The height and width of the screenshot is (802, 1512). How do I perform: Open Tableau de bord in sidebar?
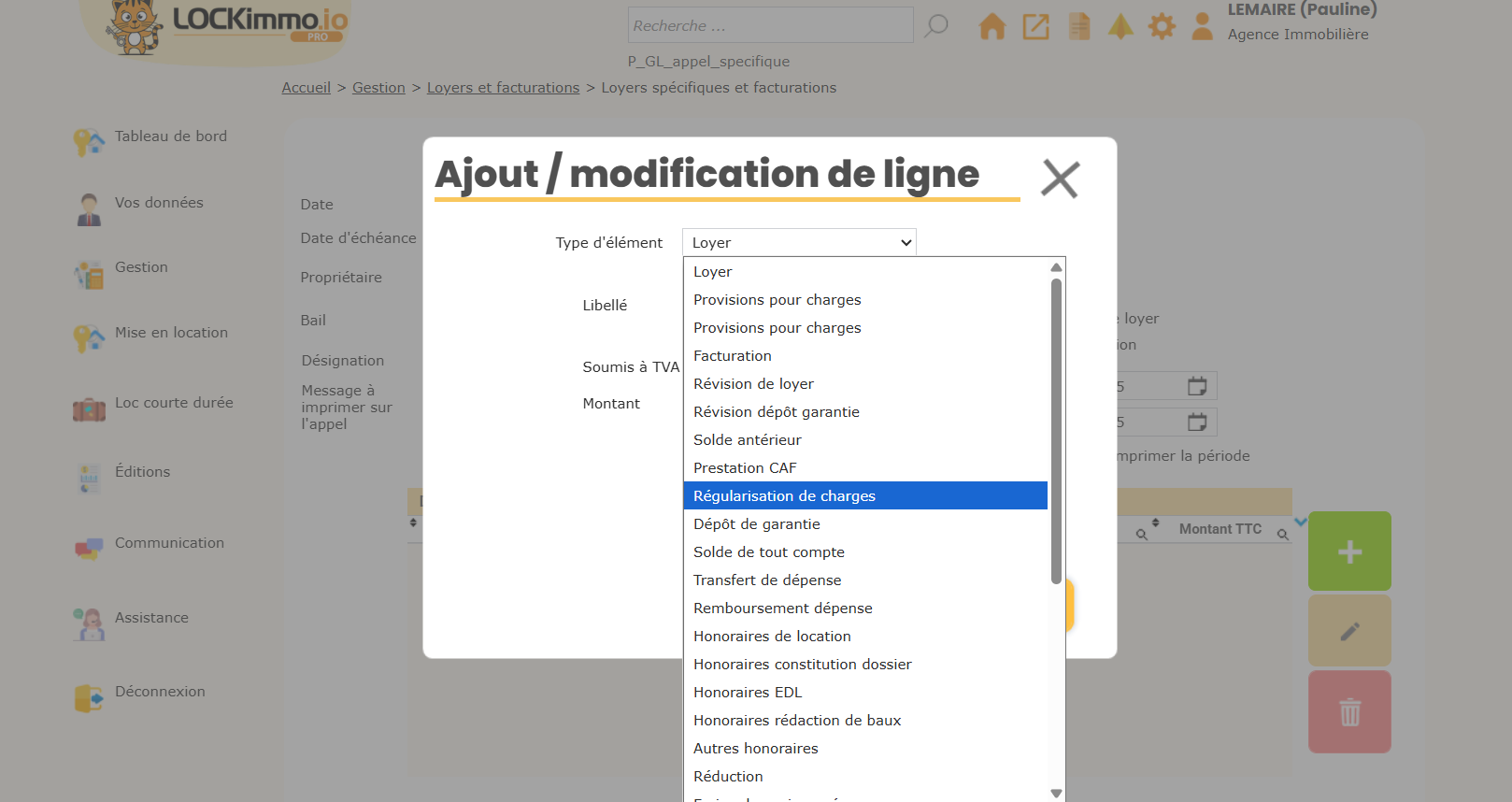tap(170, 136)
